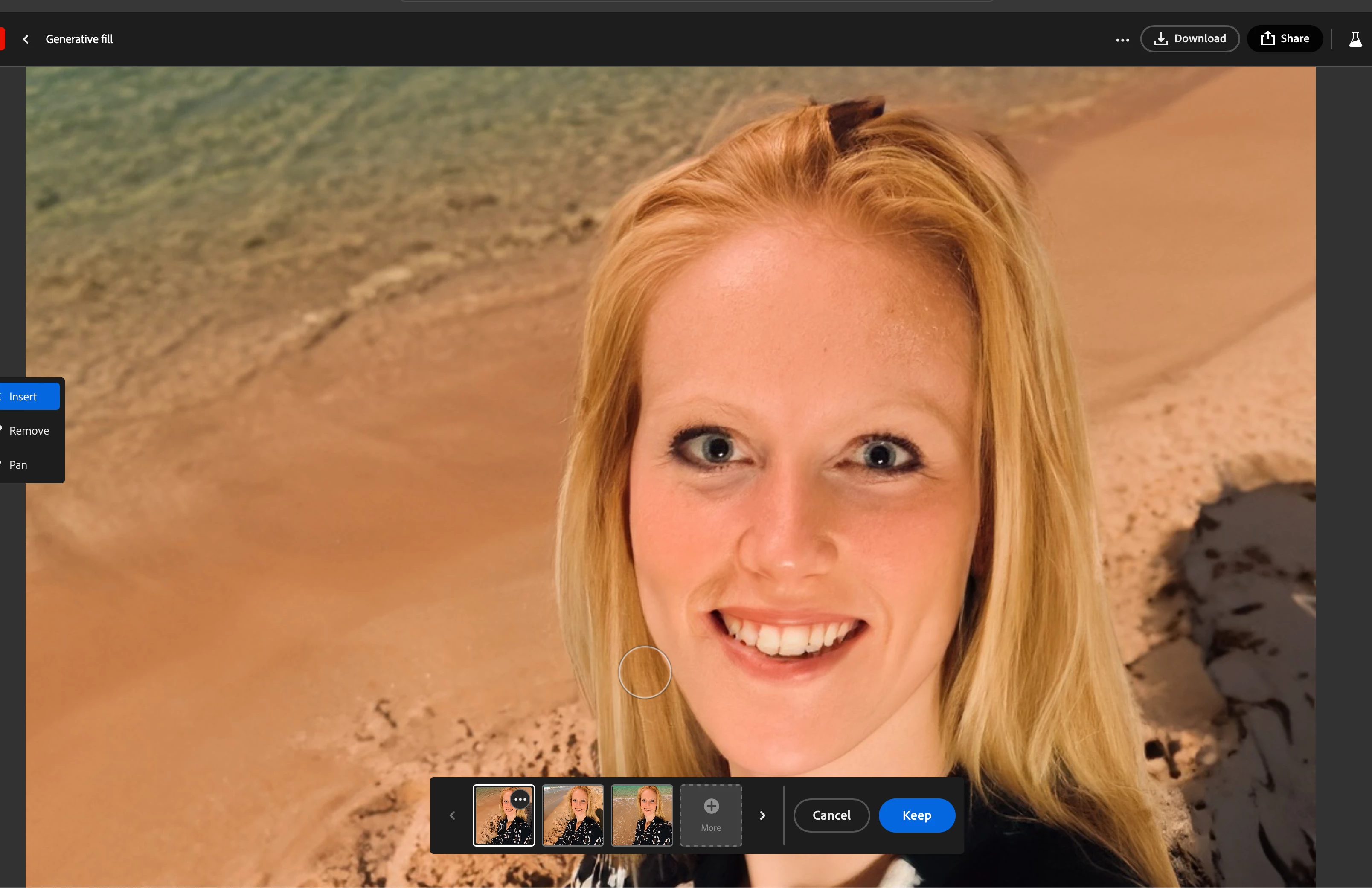Activate the Pan tool
The image size is (1372, 888).
click(x=18, y=464)
